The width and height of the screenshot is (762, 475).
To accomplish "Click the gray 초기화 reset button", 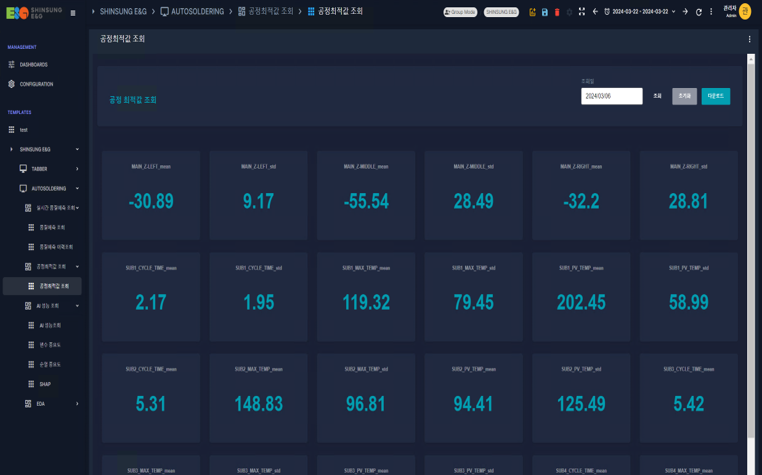I will [684, 96].
